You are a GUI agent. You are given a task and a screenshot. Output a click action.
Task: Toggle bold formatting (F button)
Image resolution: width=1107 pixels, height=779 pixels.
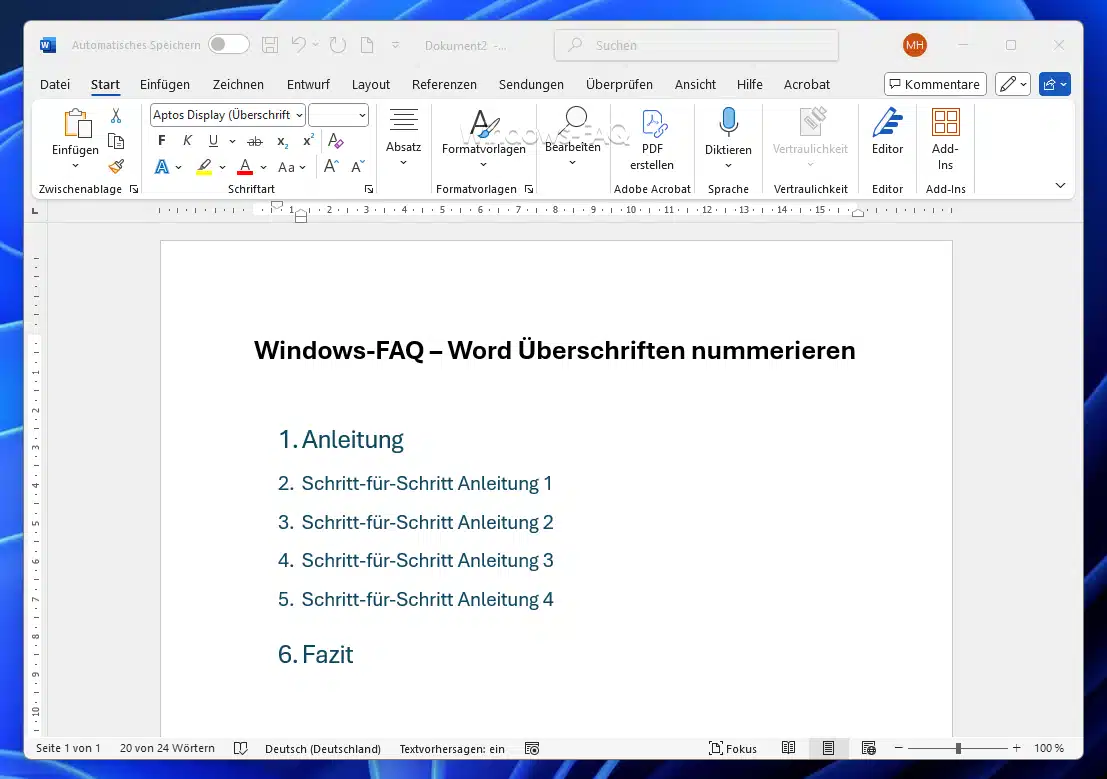[x=162, y=141]
